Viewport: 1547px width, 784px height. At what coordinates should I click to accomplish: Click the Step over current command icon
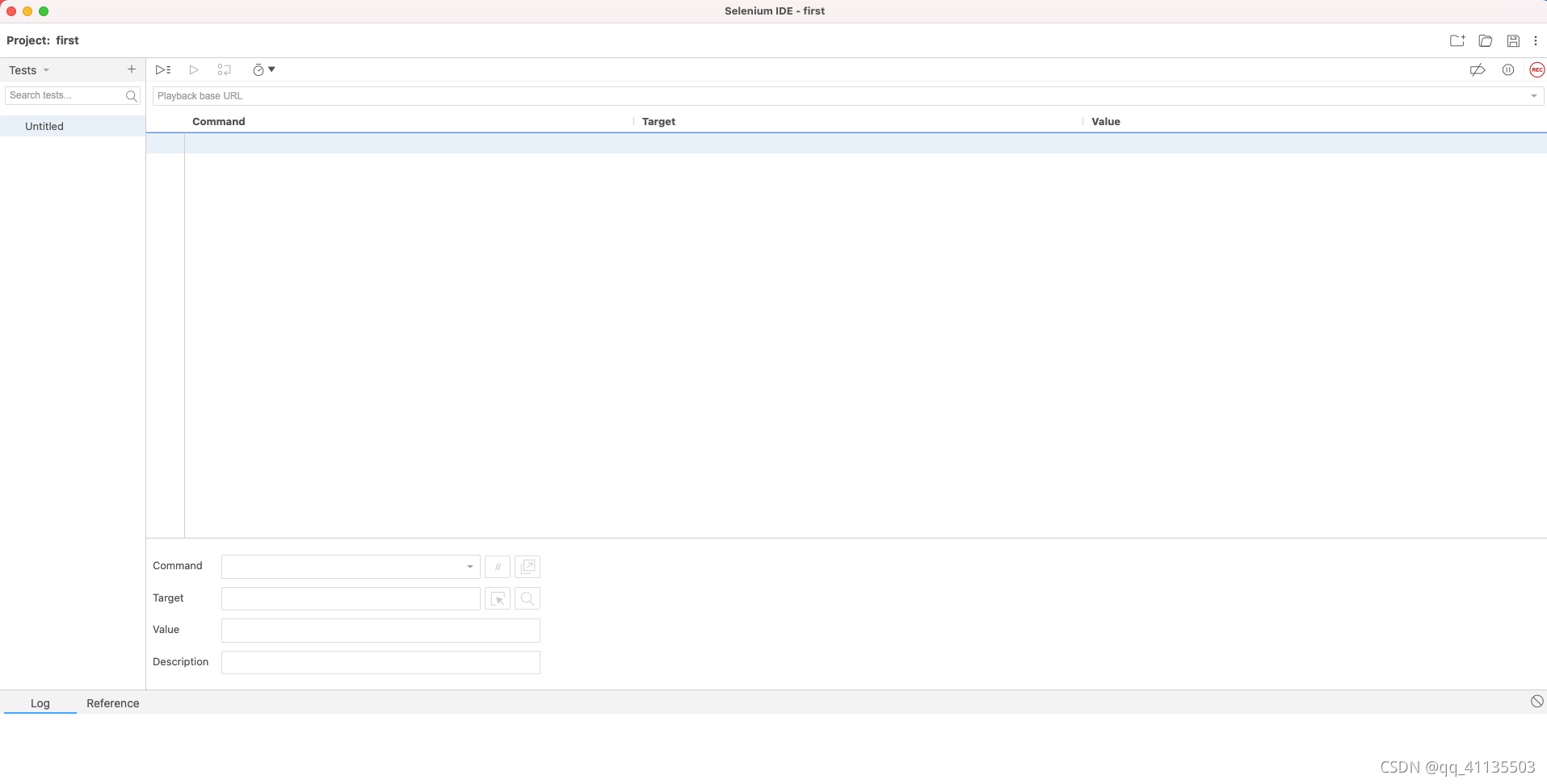pyautogui.click(x=225, y=70)
